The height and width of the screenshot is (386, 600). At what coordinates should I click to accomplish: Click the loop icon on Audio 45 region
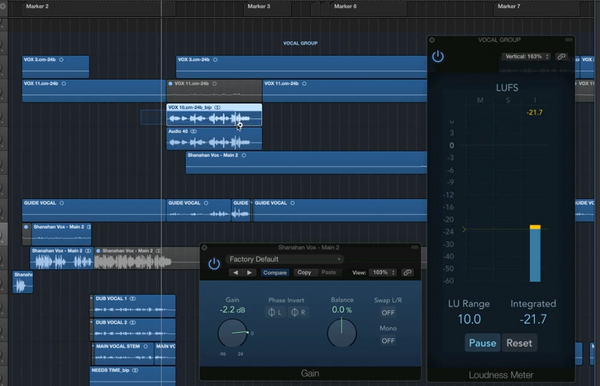(194, 131)
